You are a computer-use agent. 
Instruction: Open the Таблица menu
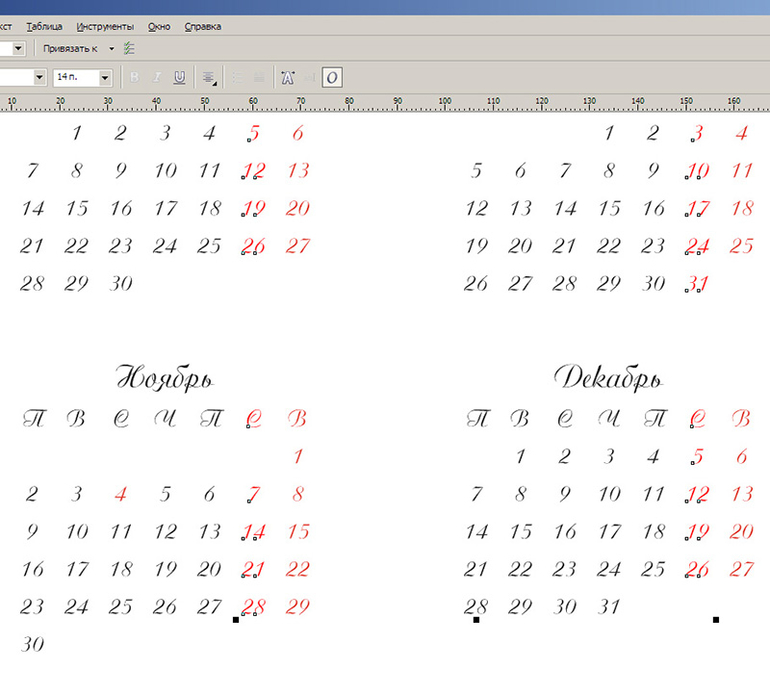tap(44, 27)
